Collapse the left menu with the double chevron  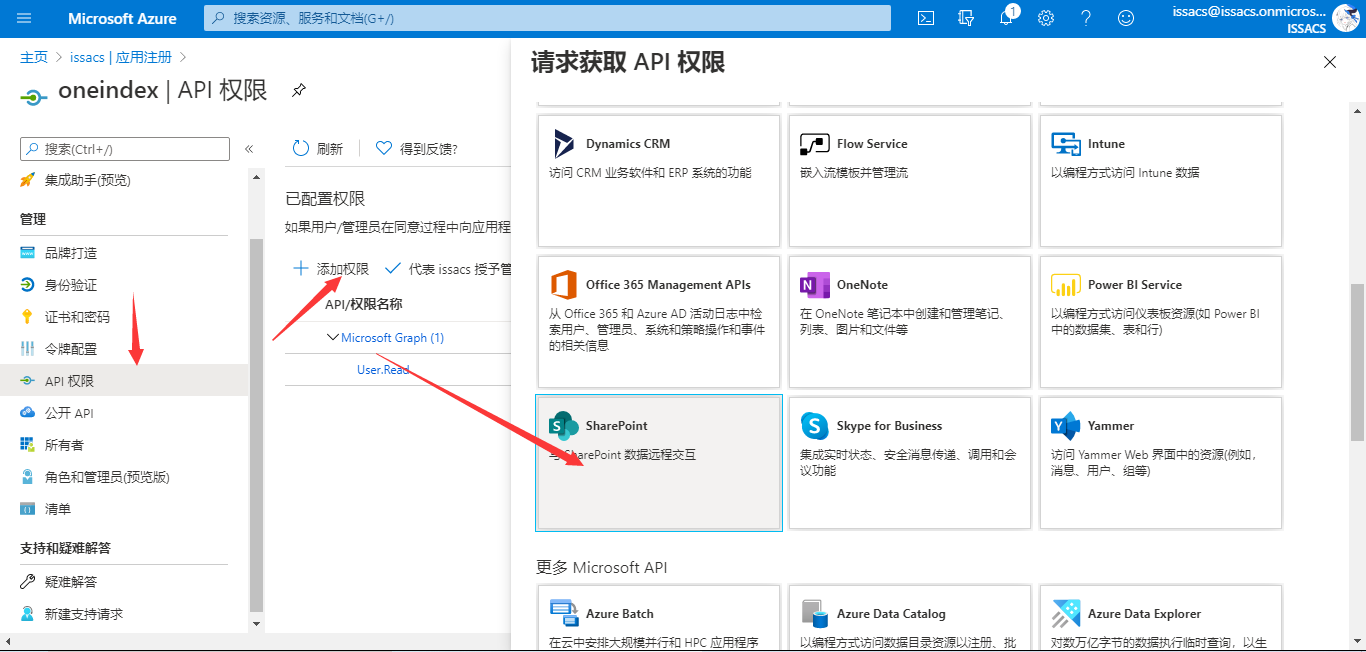click(249, 149)
